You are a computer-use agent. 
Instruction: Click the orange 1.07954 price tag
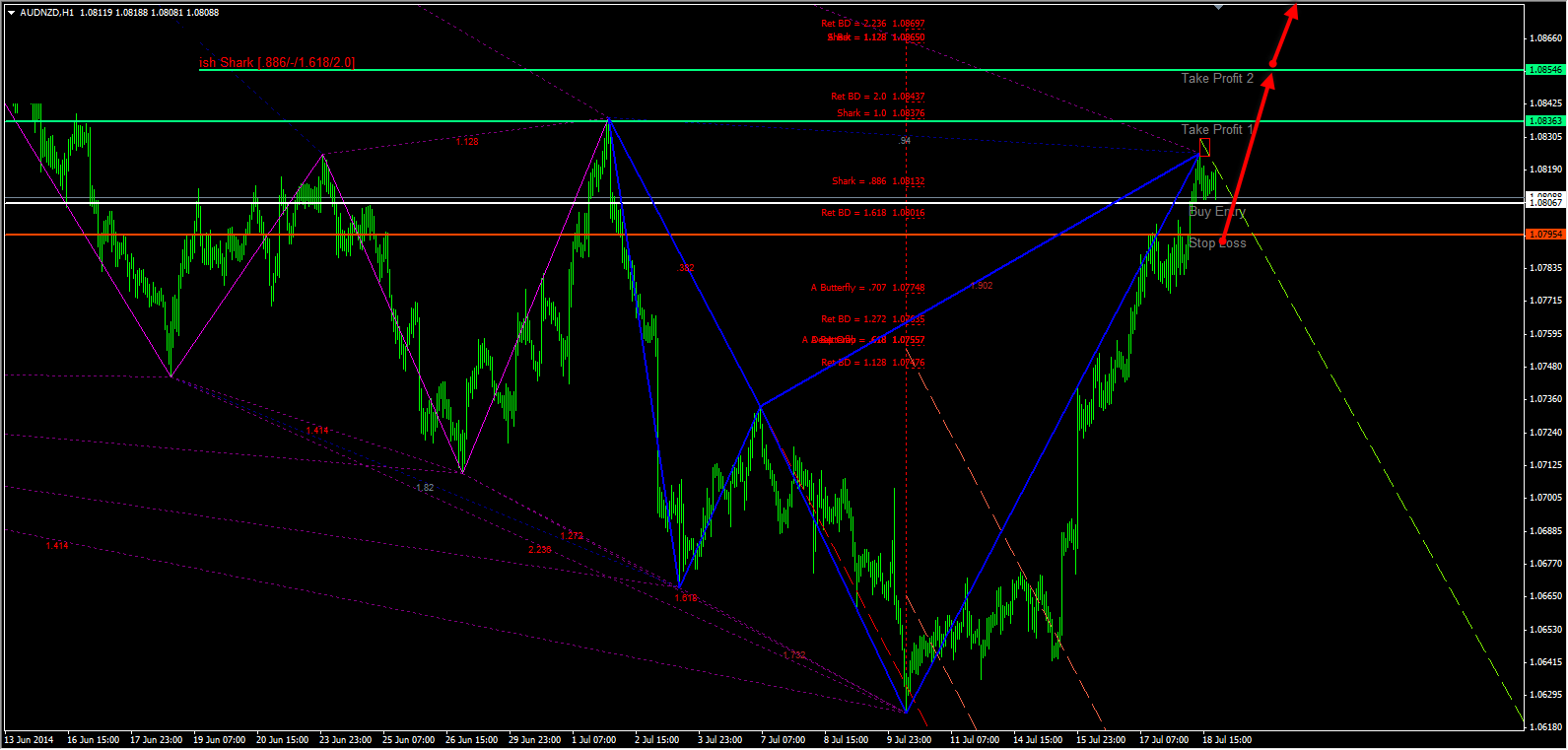[1544, 235]
